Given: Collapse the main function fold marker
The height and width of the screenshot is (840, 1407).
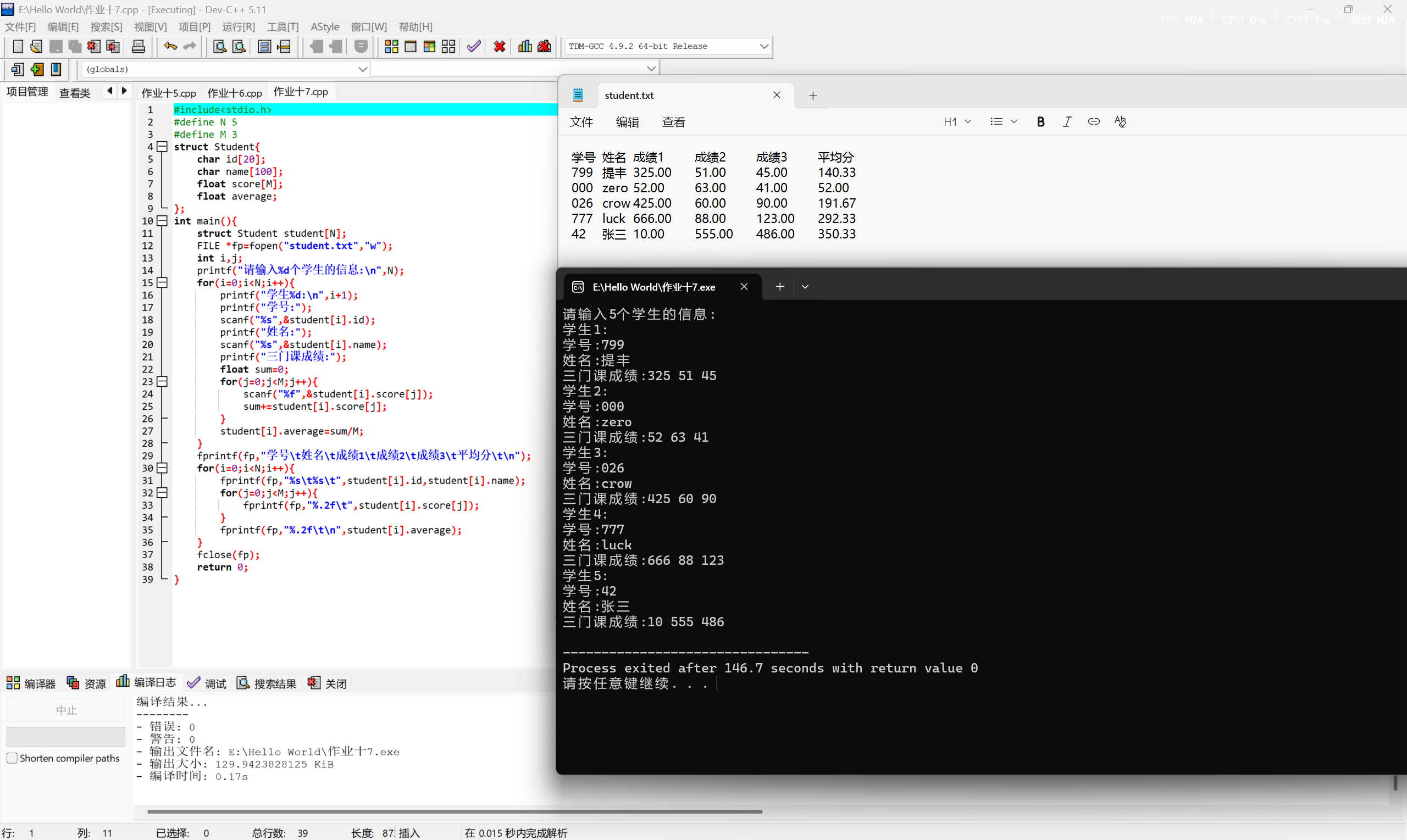Looking at the screenshot, I should pos(163,221).
